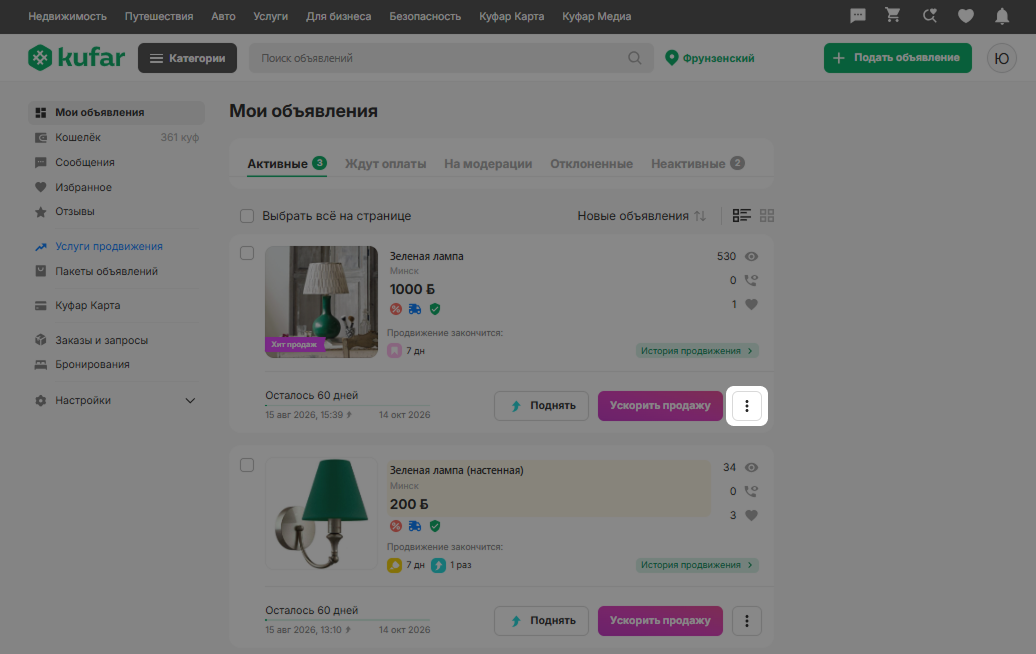Open the Категории dropdown button
The height and width of the screenshot is (654, 1036).
(188, 58)
